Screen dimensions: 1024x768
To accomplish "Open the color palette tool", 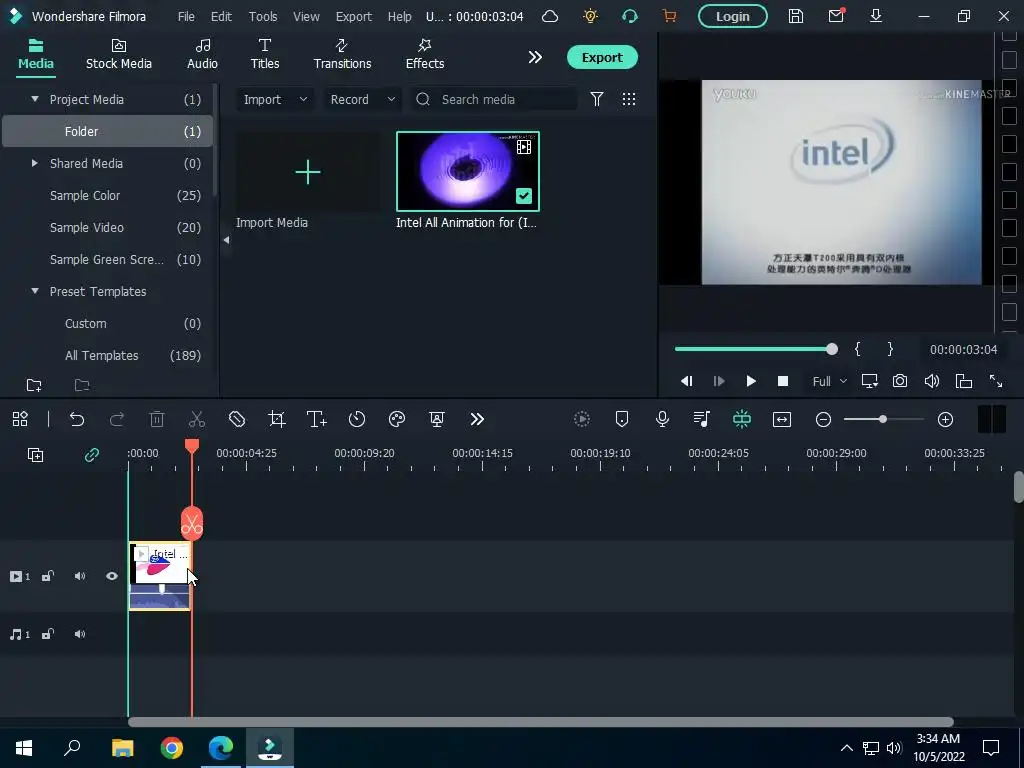I will point(397,419).
